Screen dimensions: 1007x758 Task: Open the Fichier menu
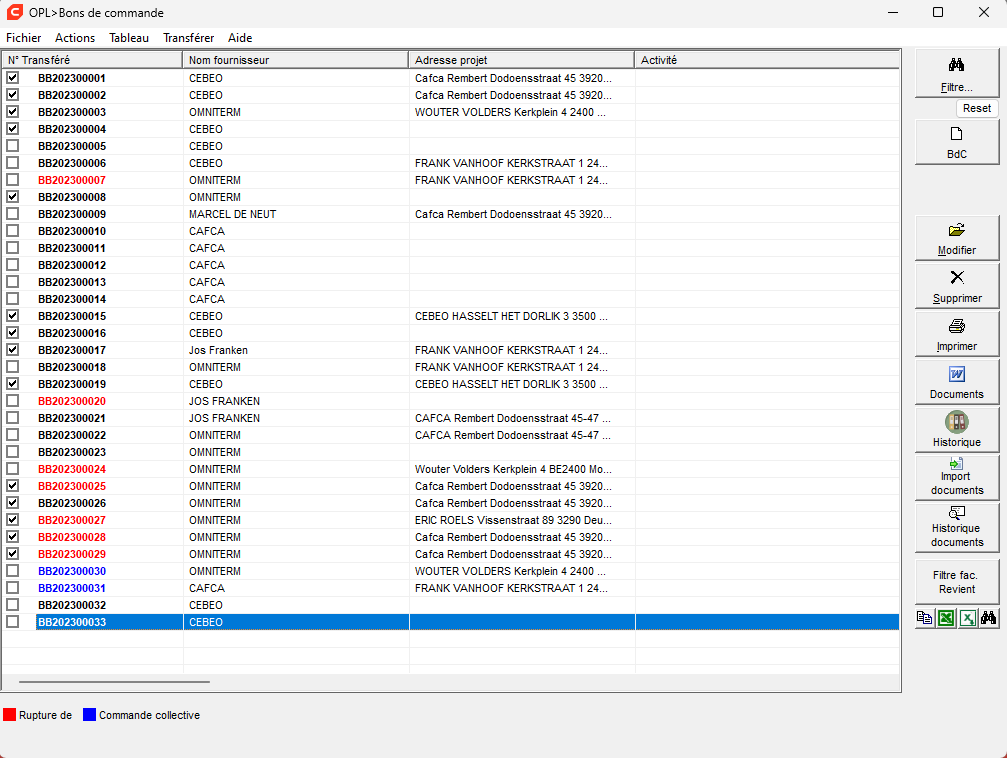pos(24,38)
